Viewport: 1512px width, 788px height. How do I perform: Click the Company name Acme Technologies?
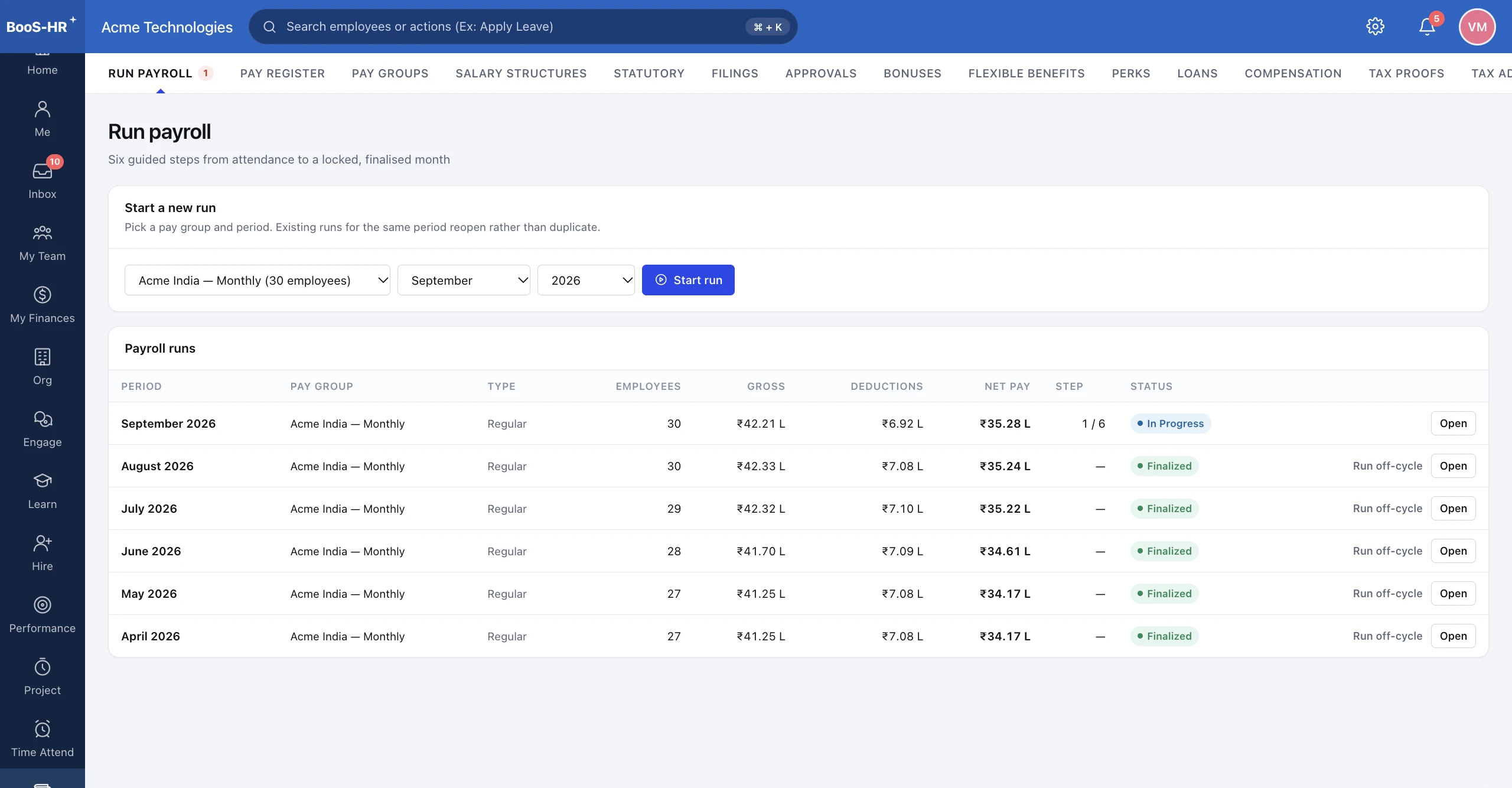[x=167, y=27]
